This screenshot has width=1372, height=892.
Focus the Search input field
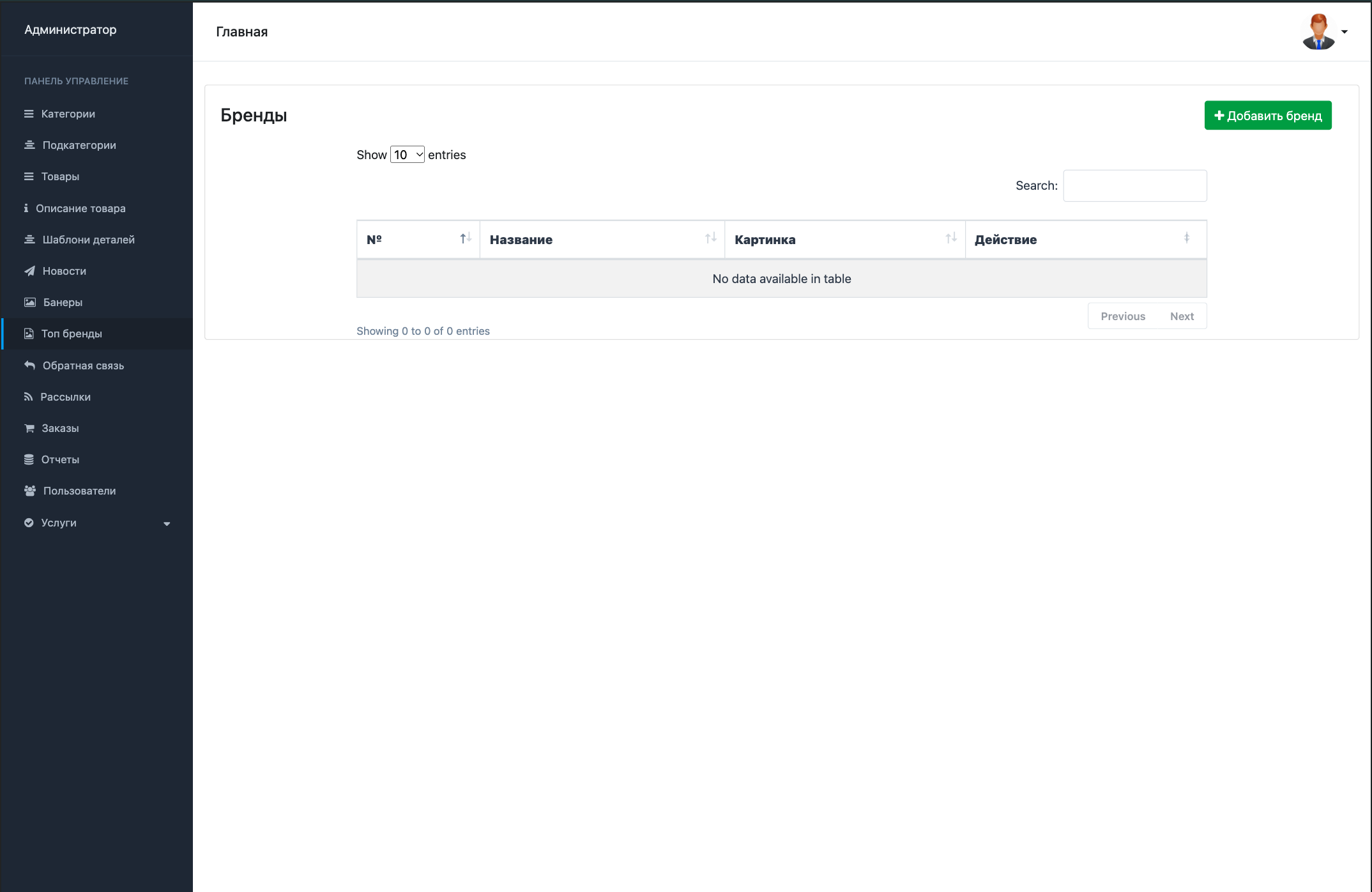(x=1135, y=186)
